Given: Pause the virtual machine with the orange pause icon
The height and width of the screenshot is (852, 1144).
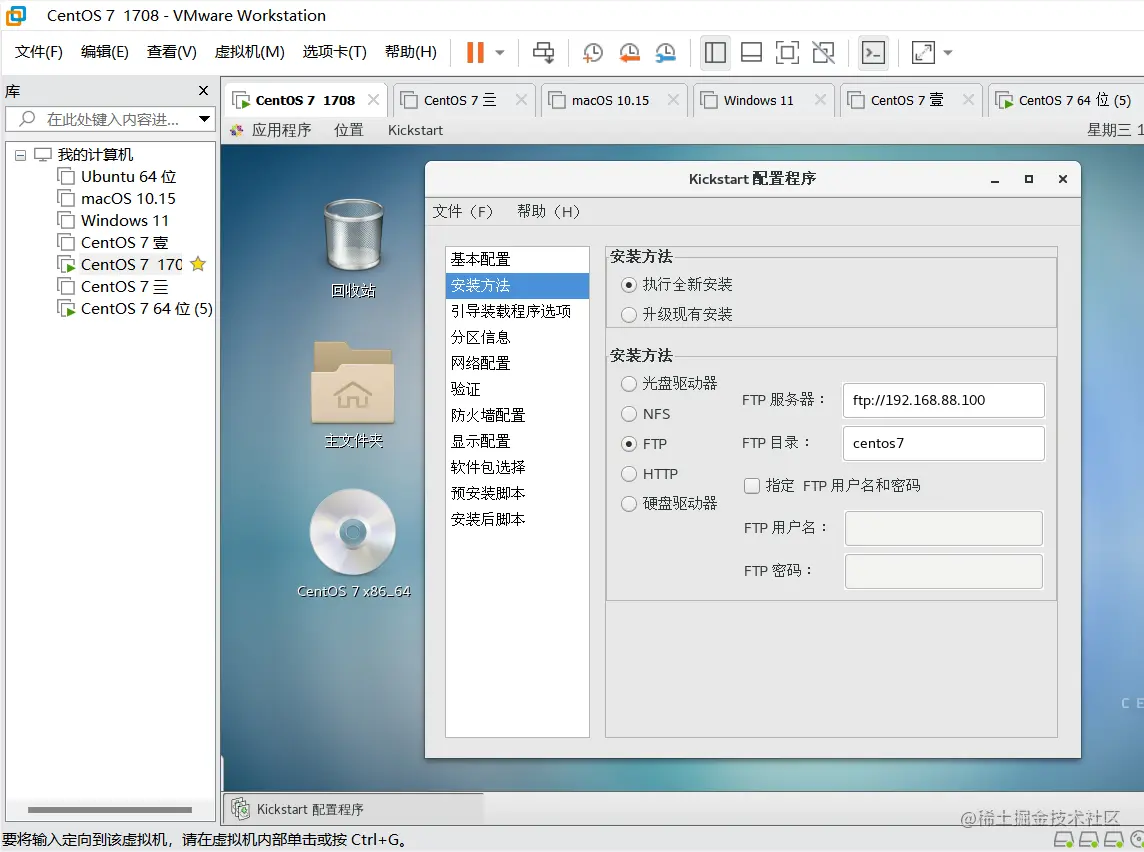Looking at the screenshot, I should point(475,53).
